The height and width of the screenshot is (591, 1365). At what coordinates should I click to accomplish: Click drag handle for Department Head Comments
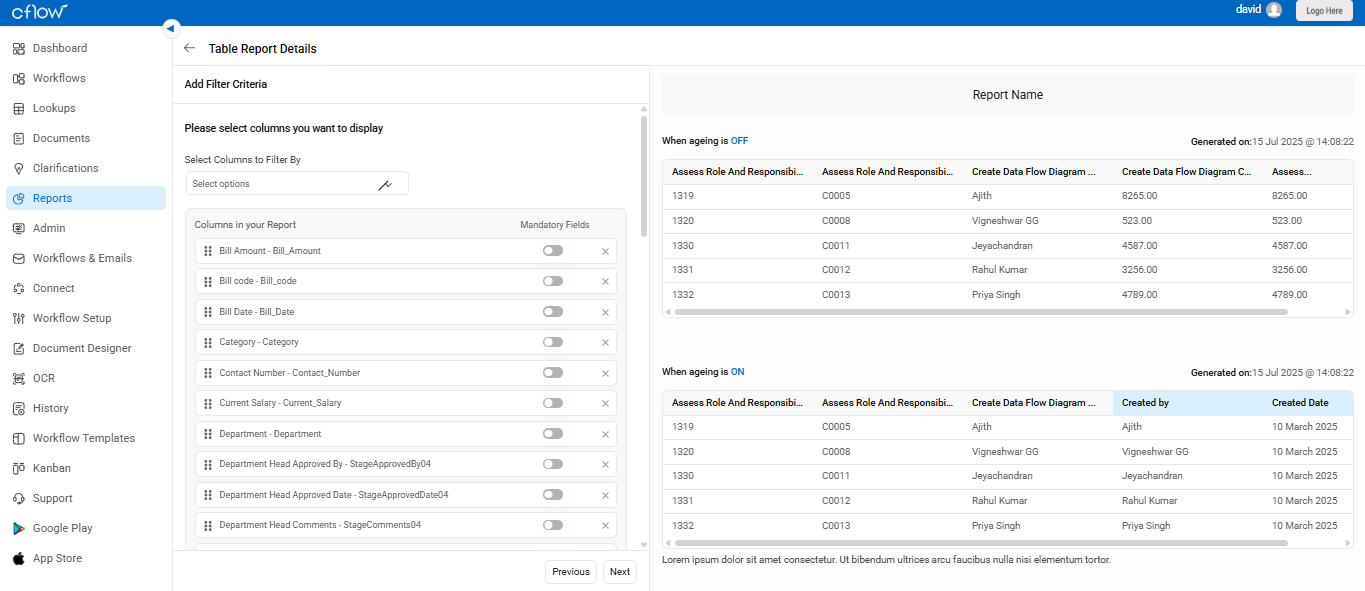pos(208,525)
